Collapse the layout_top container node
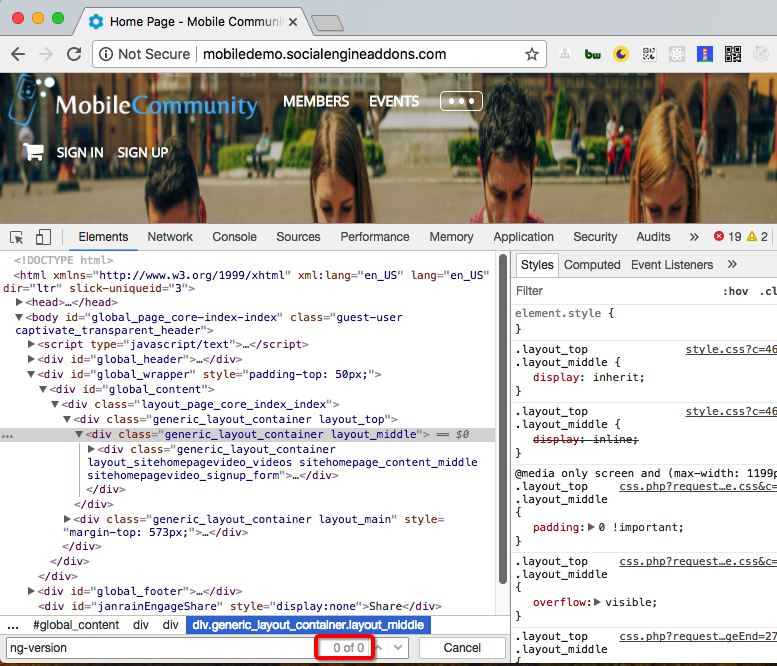This screenshot has width=777, height=666. click(67, 419)
